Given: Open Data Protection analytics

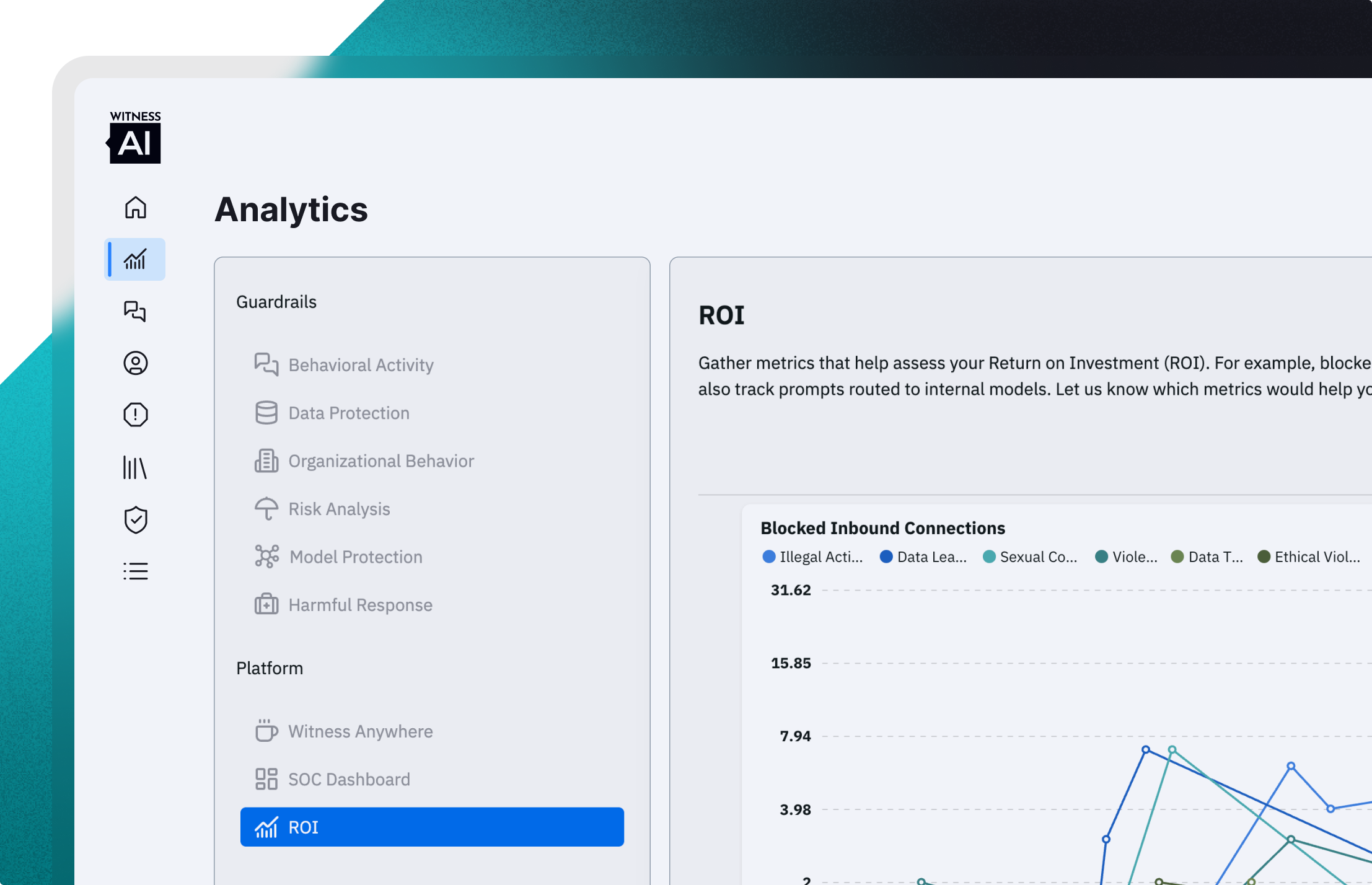Looking at the screenshot, I should [432, 413].
